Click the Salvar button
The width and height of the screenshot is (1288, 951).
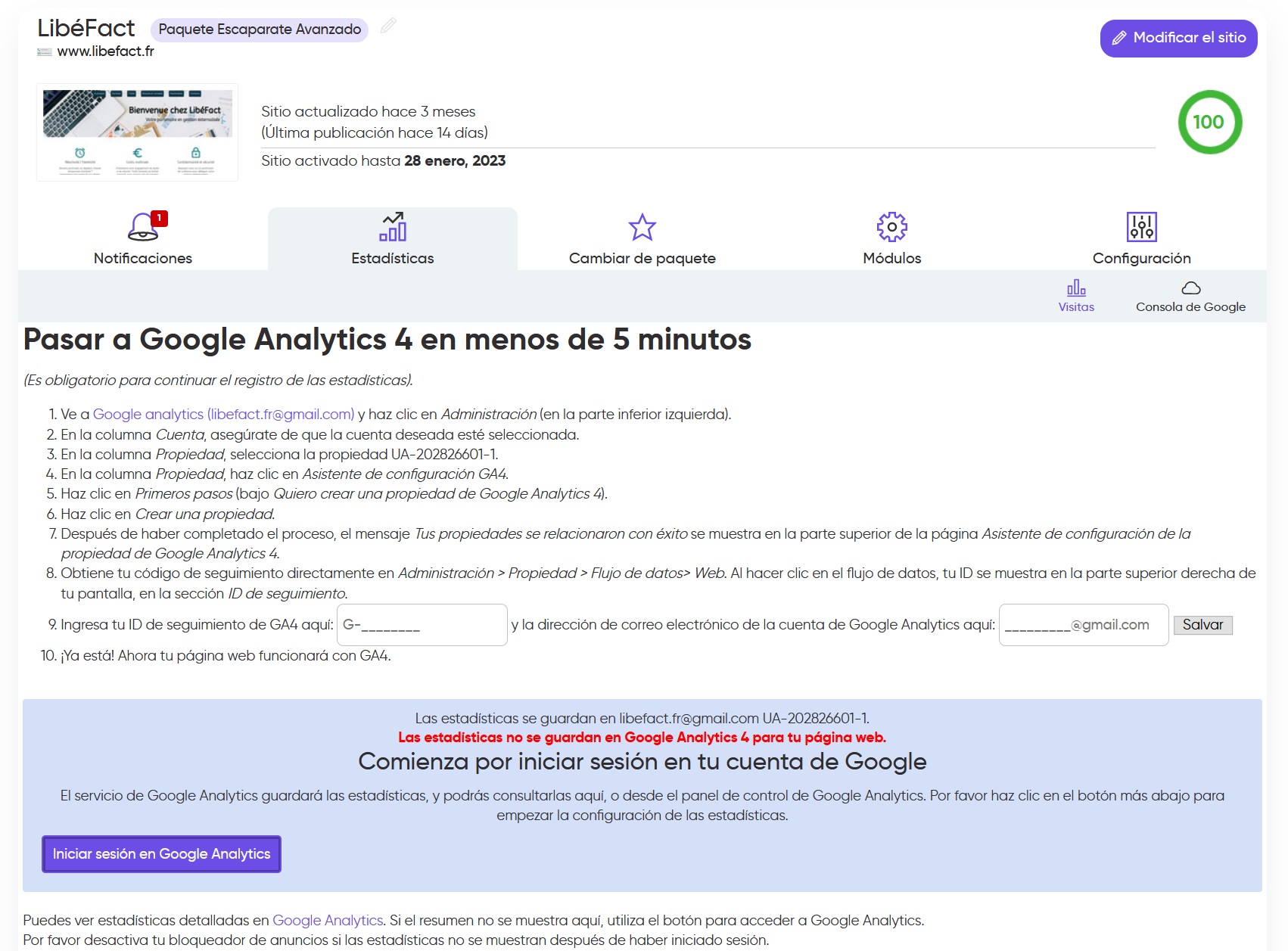pyautogui.click(x=1203, y=625)
